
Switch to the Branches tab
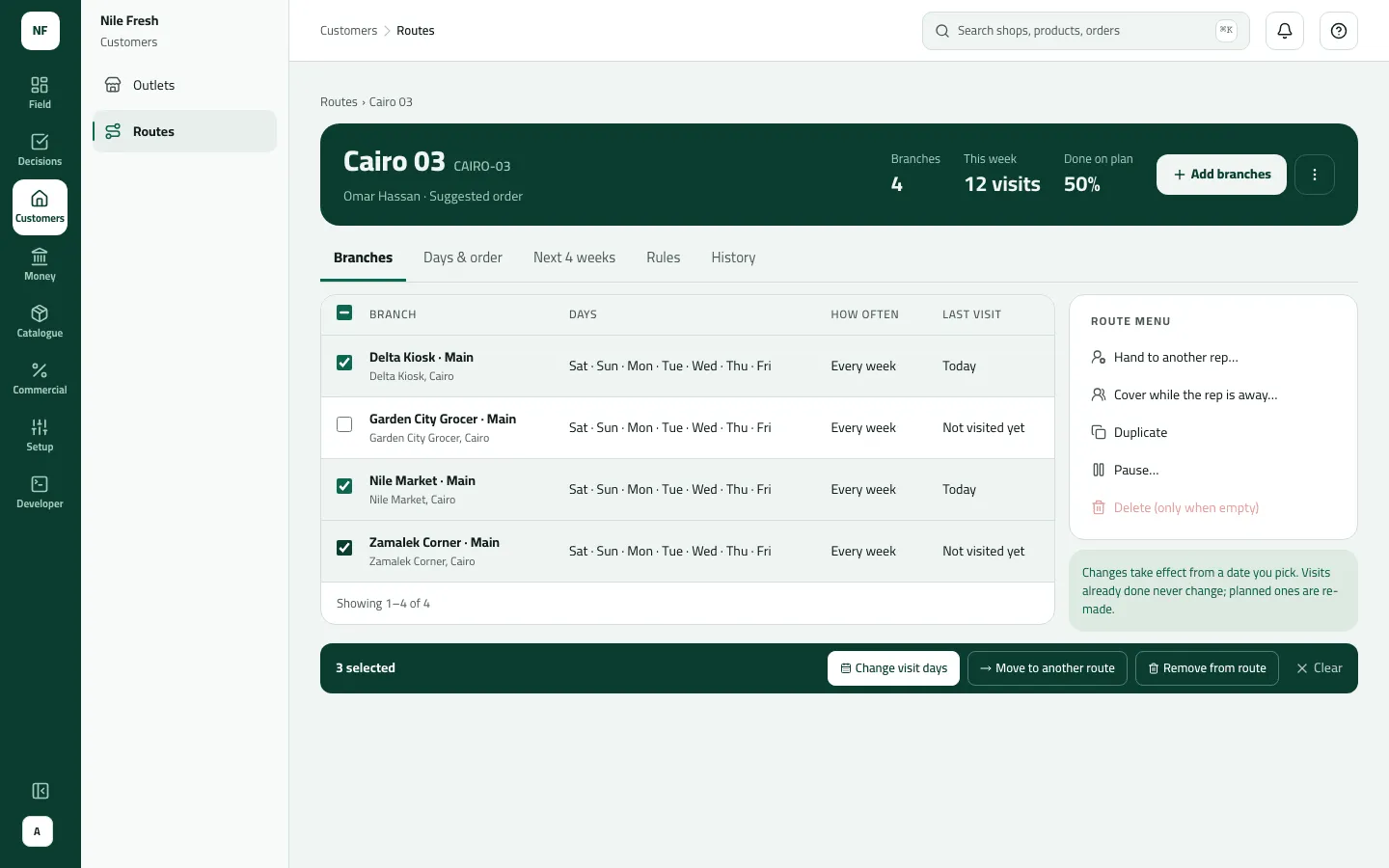click(363, 258)
